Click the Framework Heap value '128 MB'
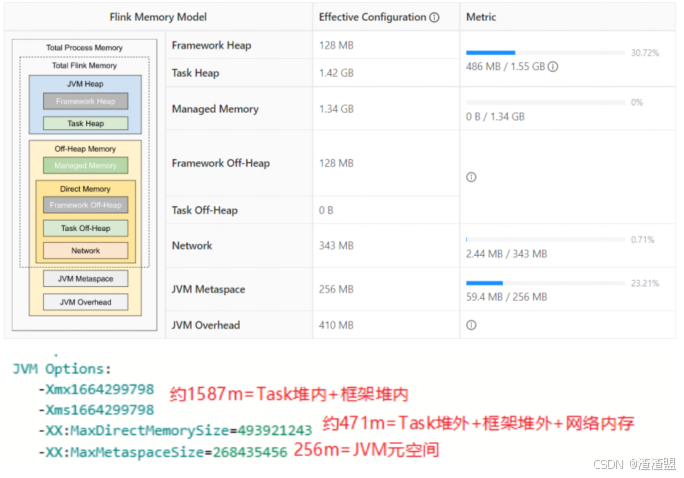 (336, 45)
